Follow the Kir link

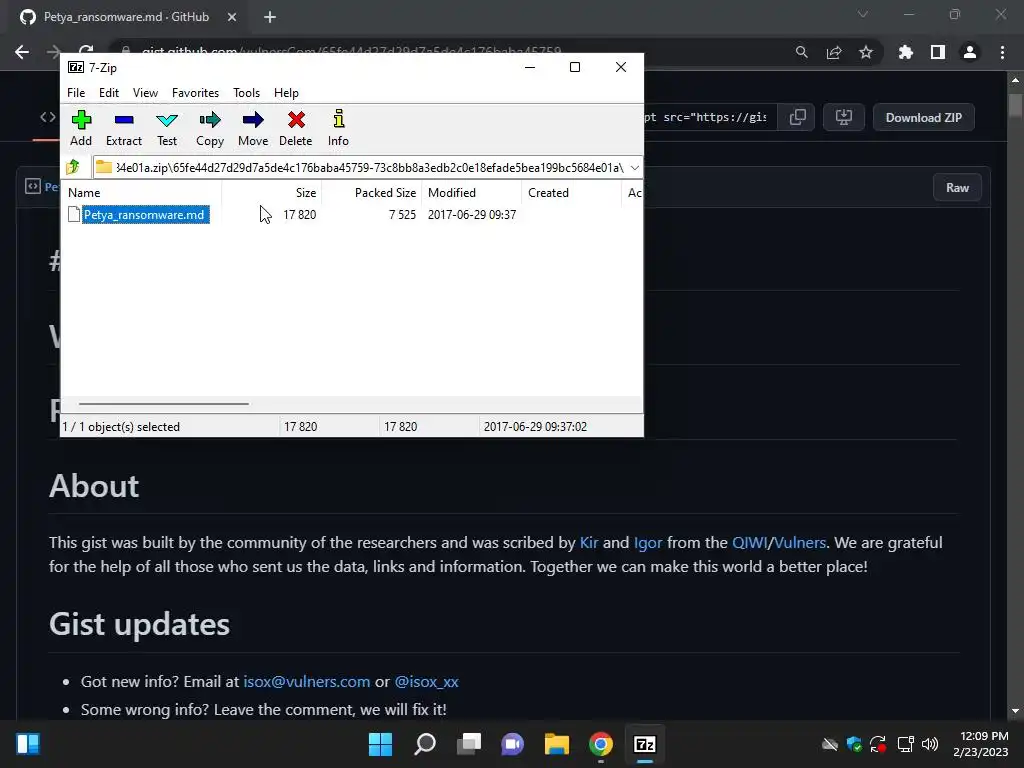(x=588, y=543)
